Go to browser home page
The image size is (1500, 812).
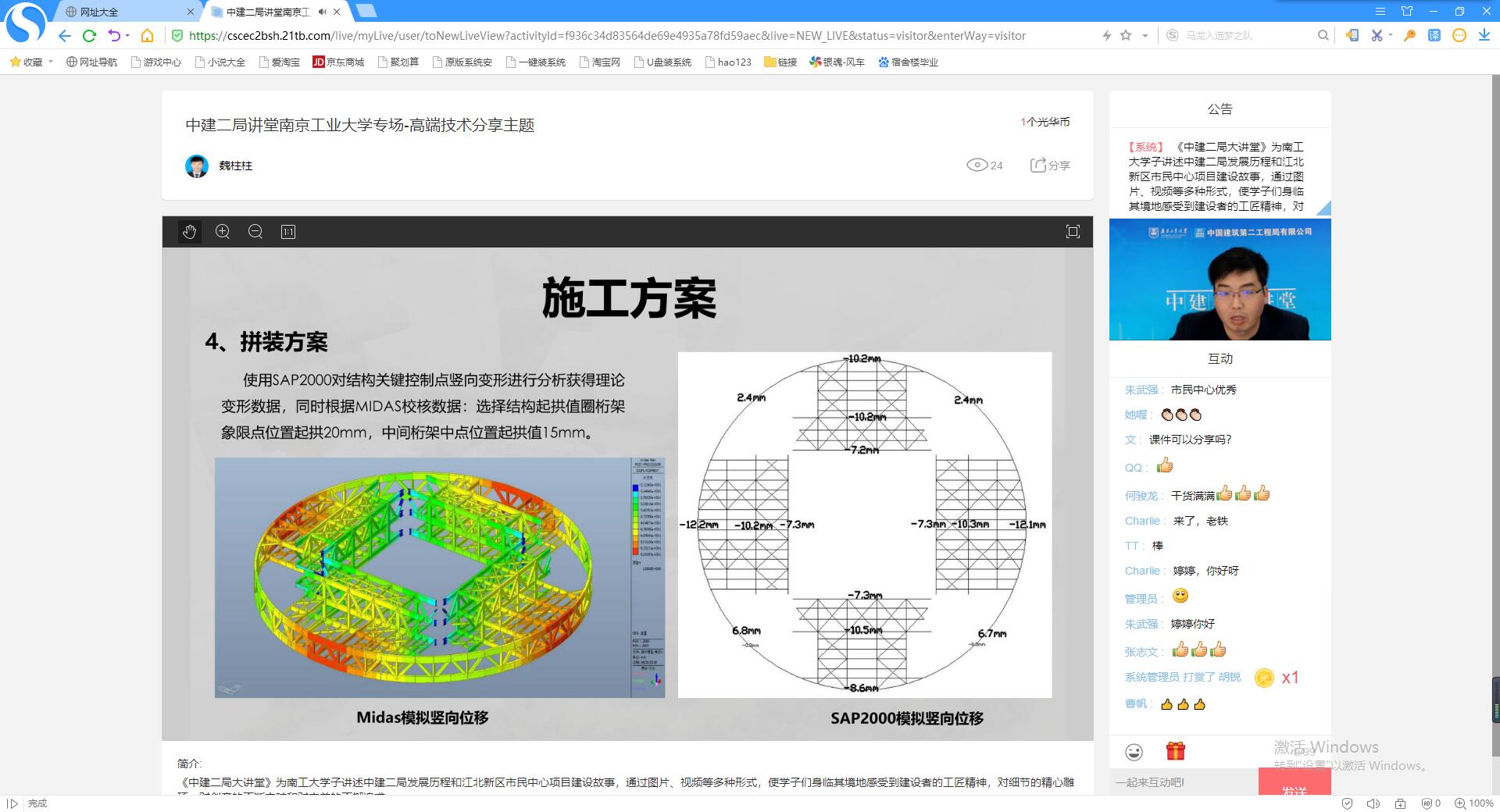pyautogui.click(x=147, y=35)
